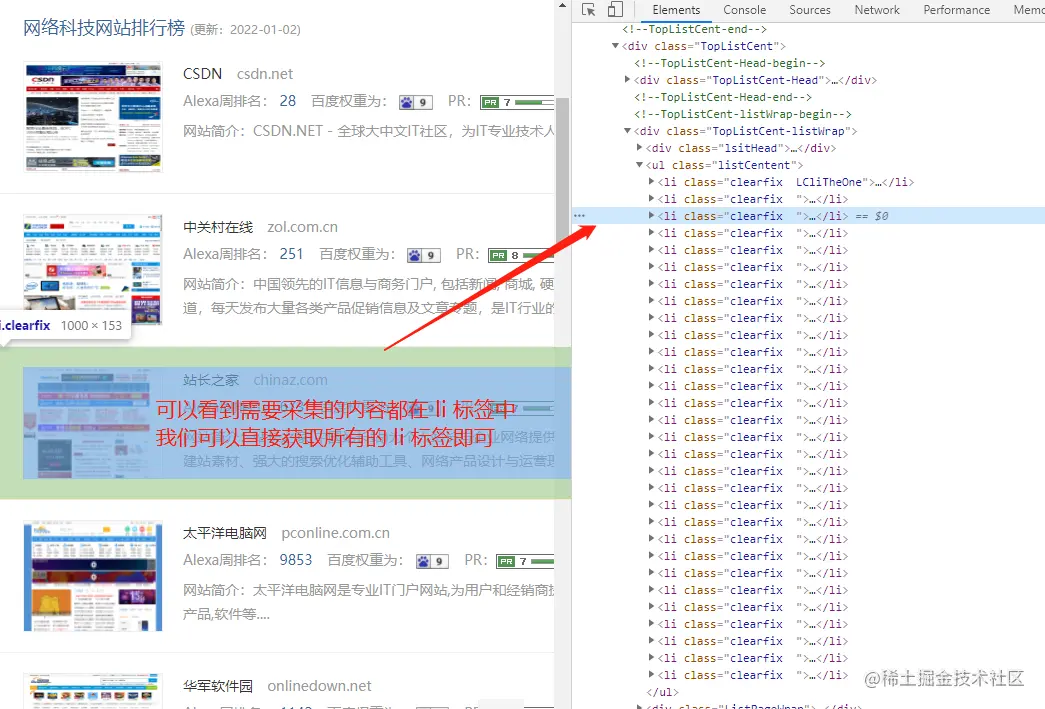The width and height of the screenshot is (1045, 709).
Task: Click Alexa rank value 28
Action: click(287, 101)
